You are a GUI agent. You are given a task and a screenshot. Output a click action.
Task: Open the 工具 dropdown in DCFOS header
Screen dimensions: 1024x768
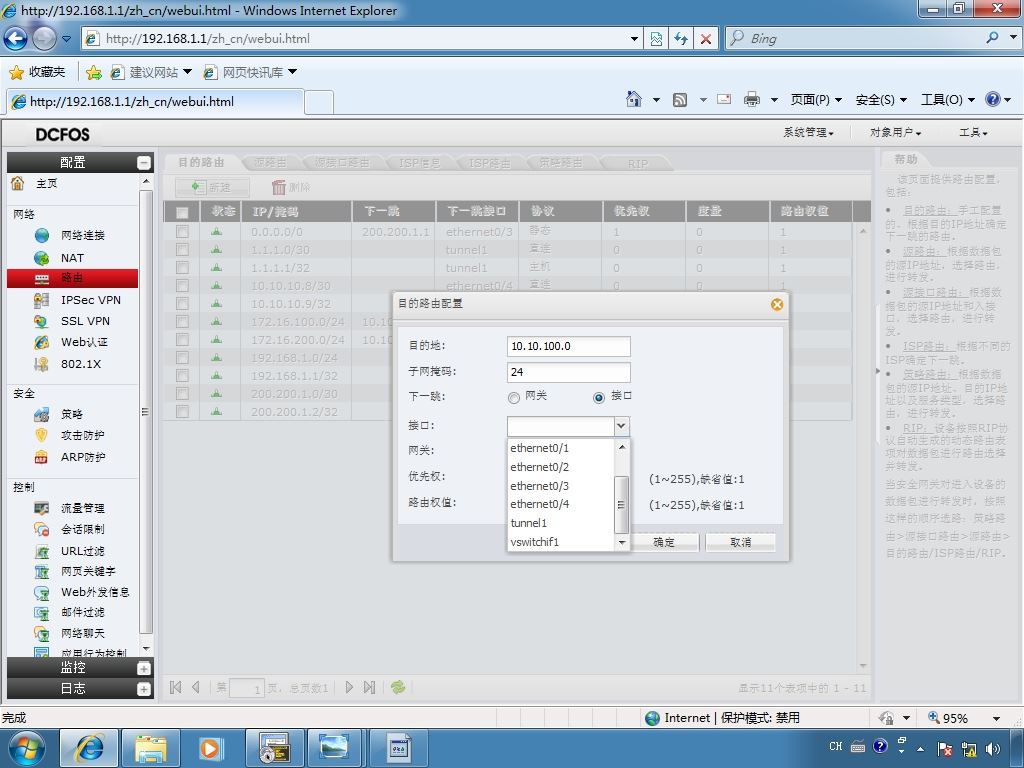(973, 133)
